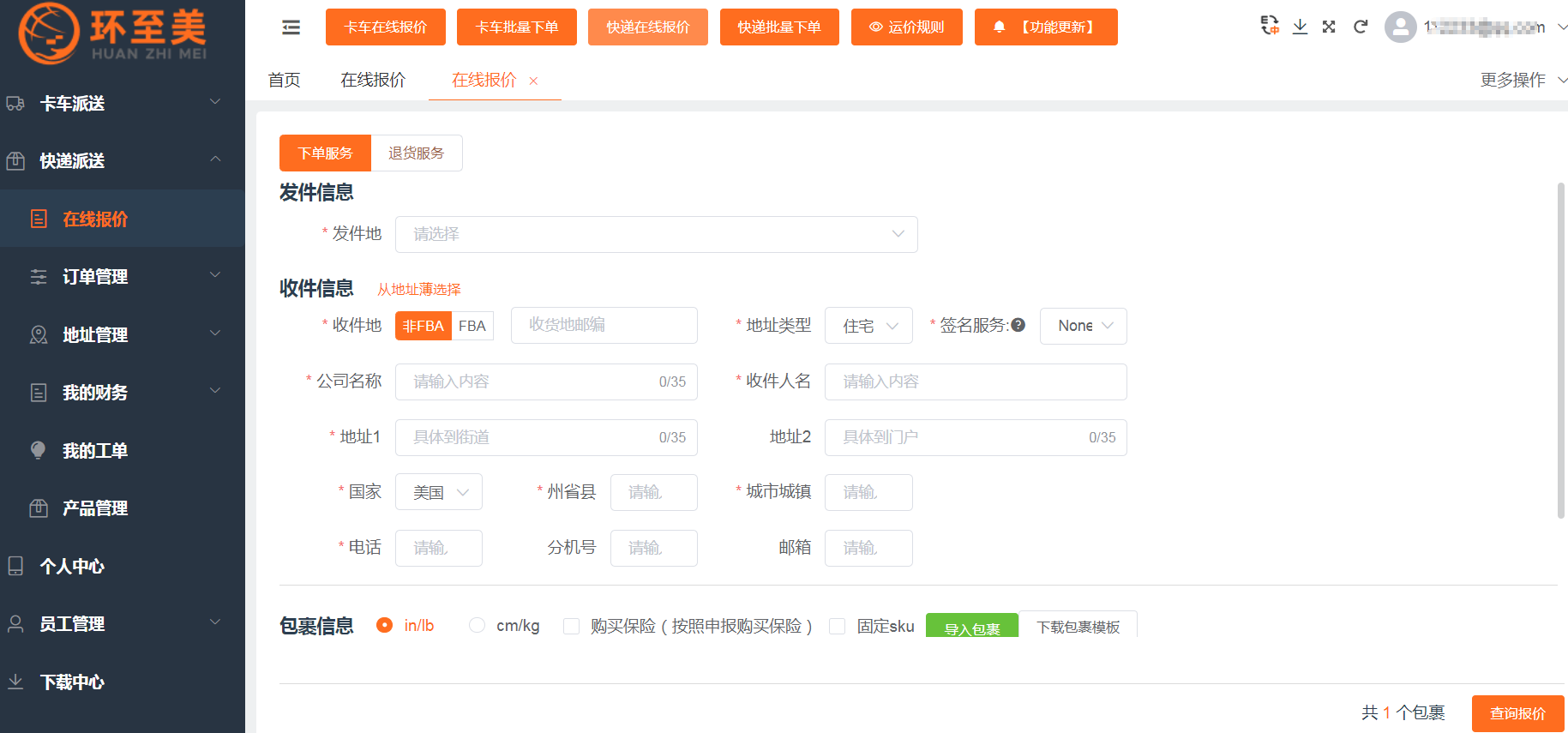Image resolution: width=1568 pixels, height=733 pixels.
Task: Click the user avatar icon
Action: click(1400, 27)
